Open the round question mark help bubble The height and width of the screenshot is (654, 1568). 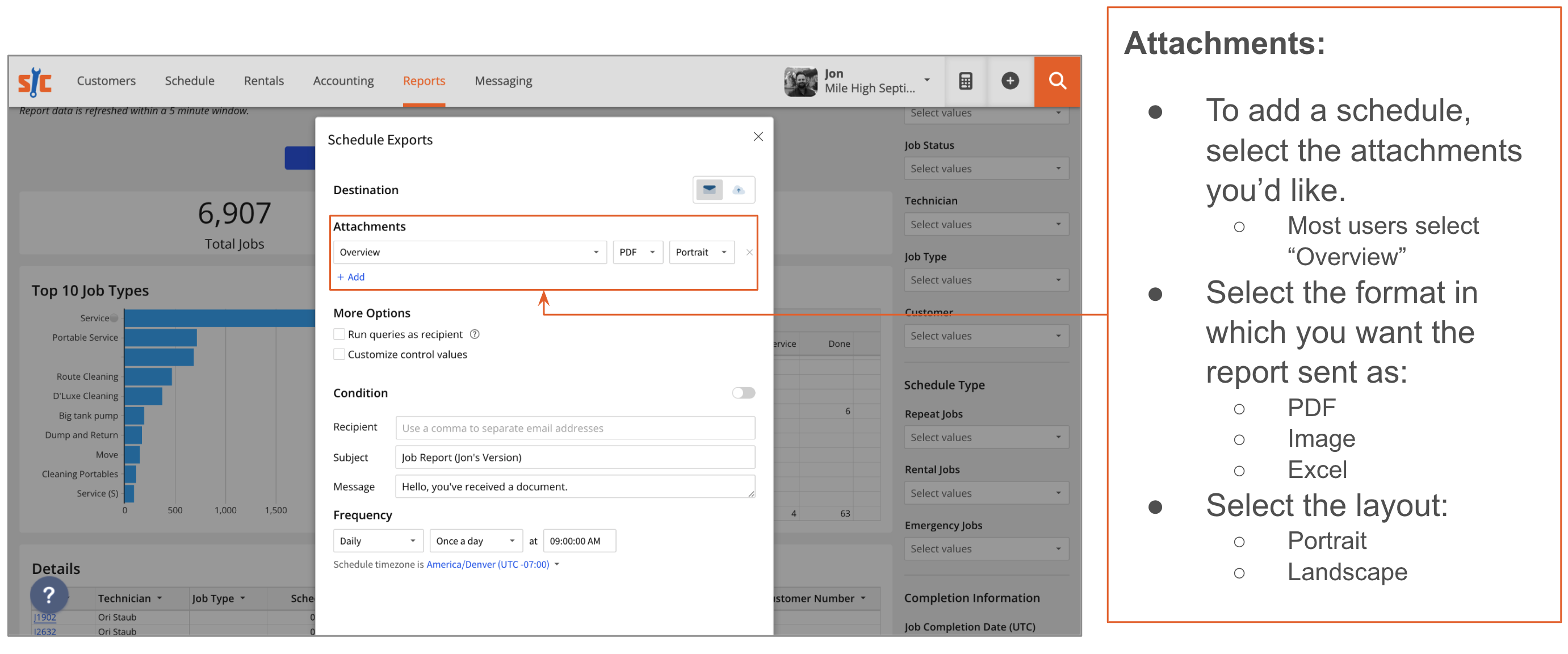click(x=49, y=595)
